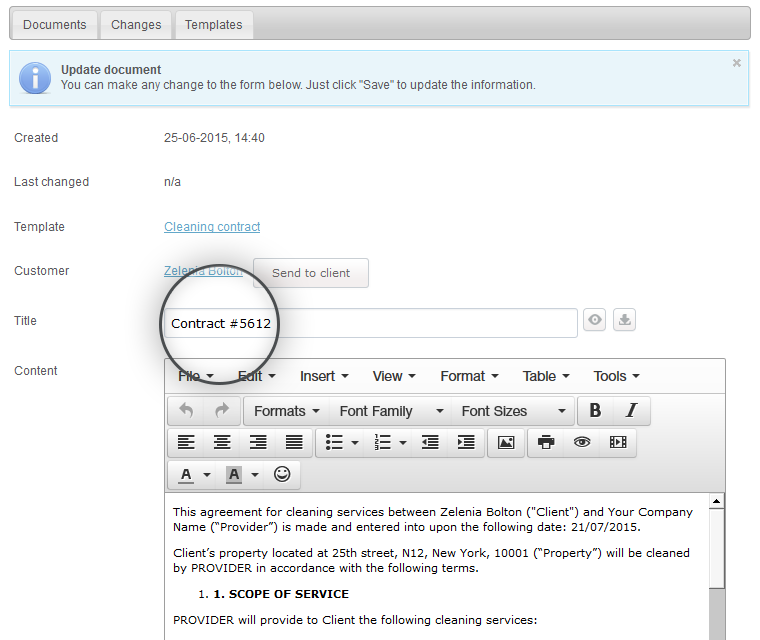Click the content area scrollbar thumb
This screenshot has width=760, height=640.
coord(717,548)
